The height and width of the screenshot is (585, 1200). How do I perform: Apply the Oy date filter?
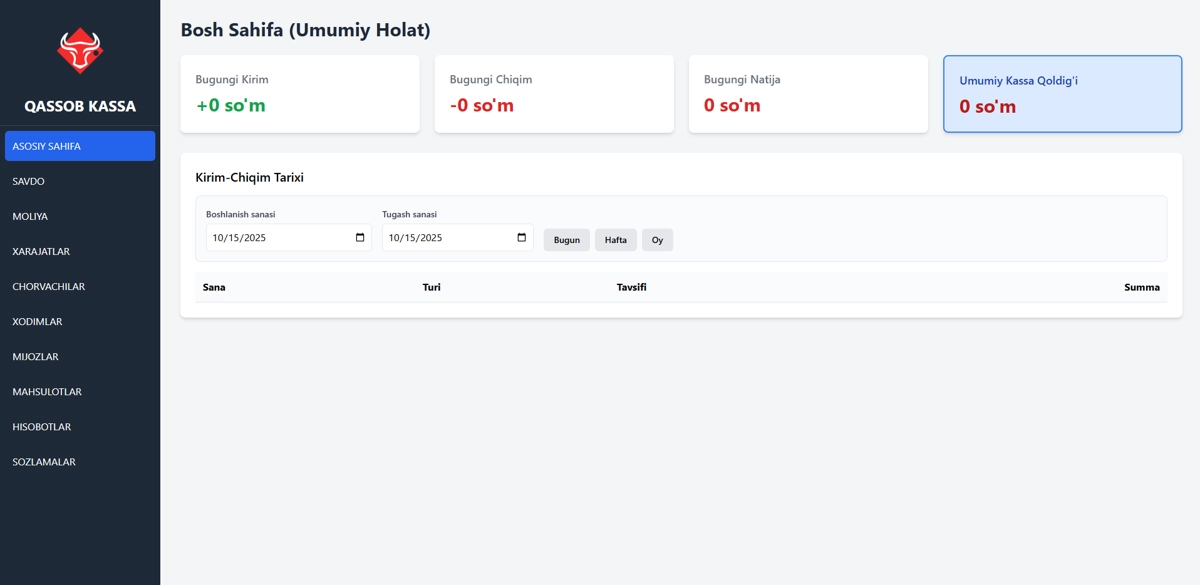pyautogui.click(x=657, y=240)
